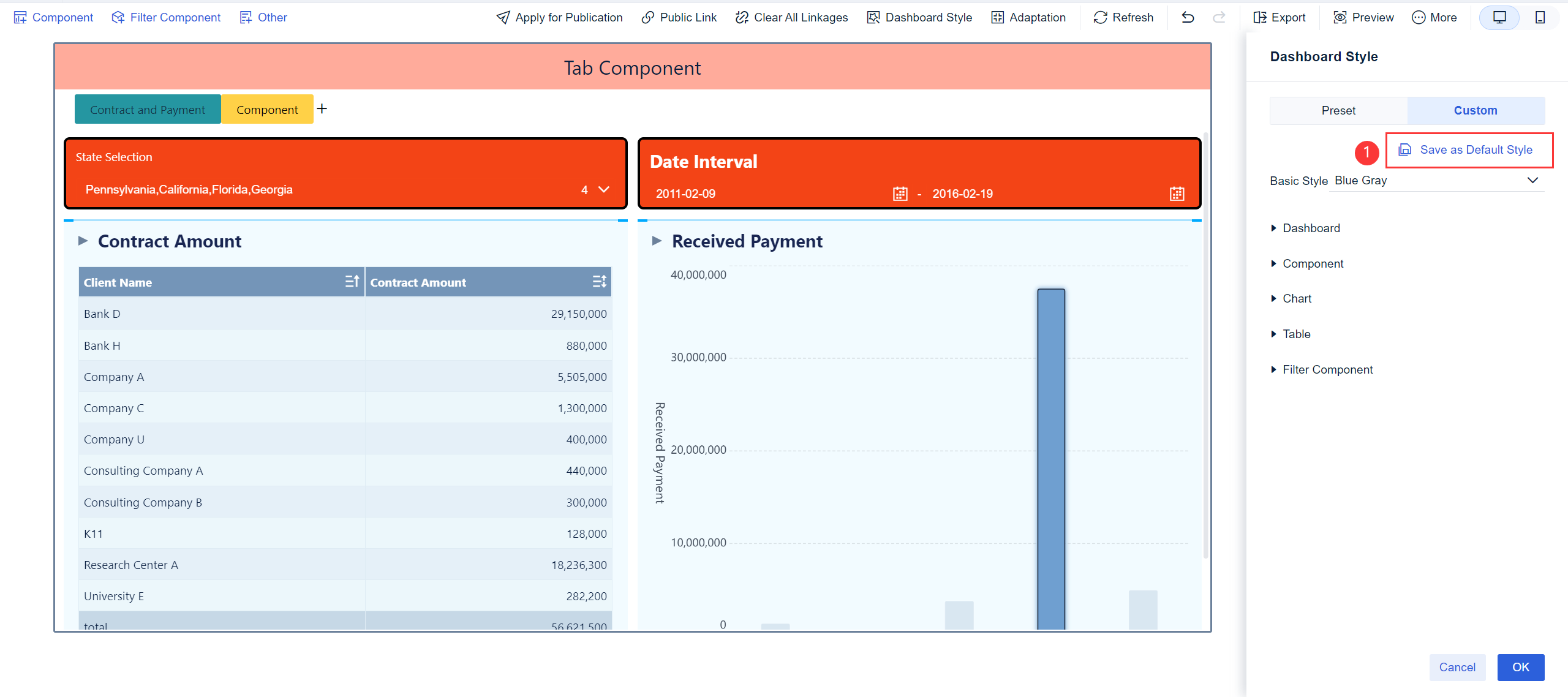The image size is (1568, 697).
Task: Click the undo arrow icon
Action: click(1187, 18)
